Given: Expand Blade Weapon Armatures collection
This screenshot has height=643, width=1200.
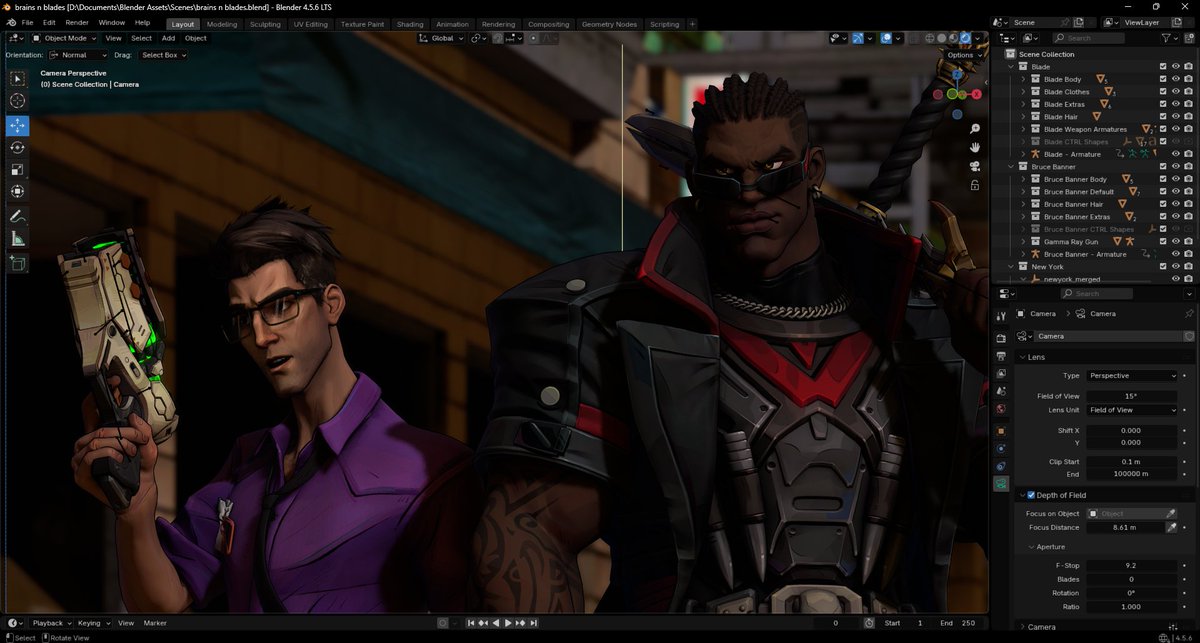Looking at the screenshot, I should click(x=1023, y=129).
